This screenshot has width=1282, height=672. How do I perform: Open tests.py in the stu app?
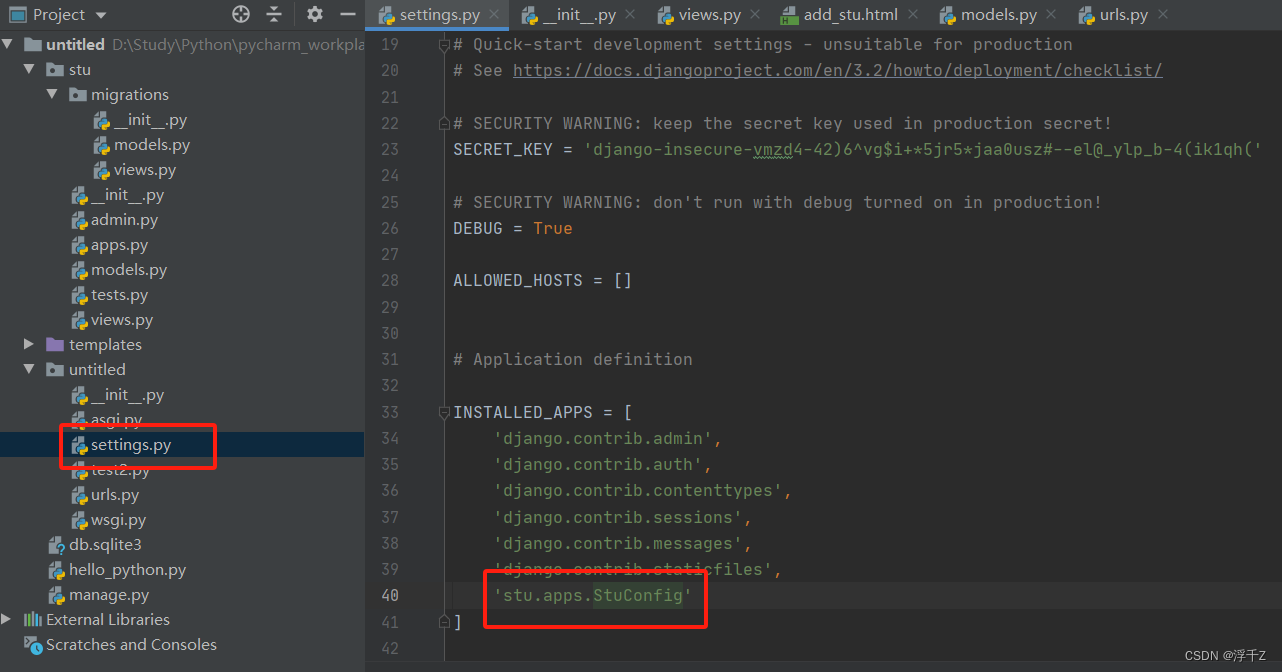(119, 294)
